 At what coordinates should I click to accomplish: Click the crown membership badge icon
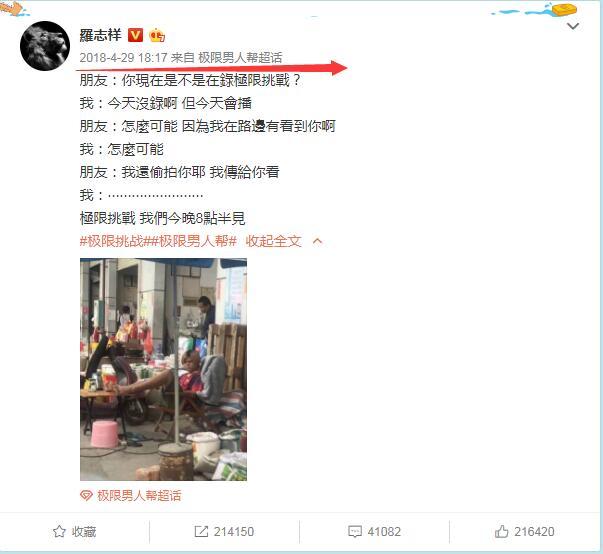(x=157, y=35)
